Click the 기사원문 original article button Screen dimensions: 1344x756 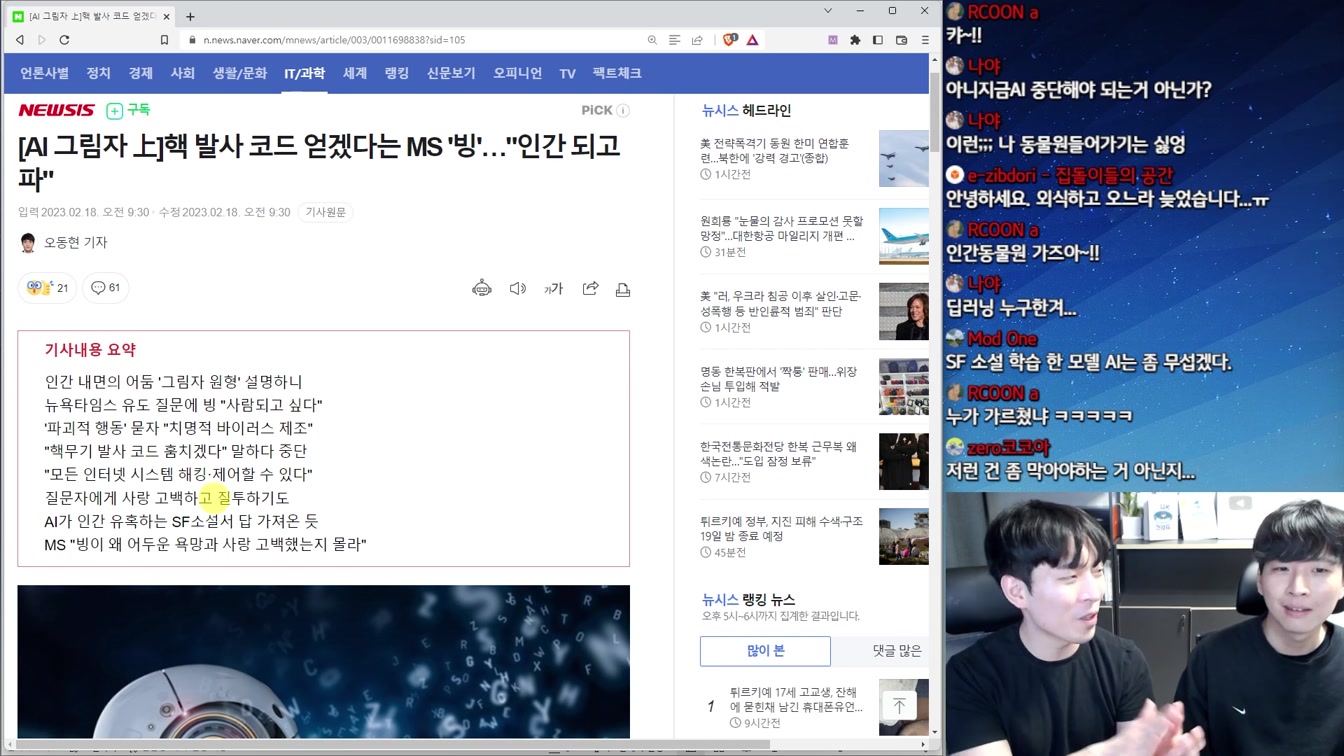tap(325, 212)
